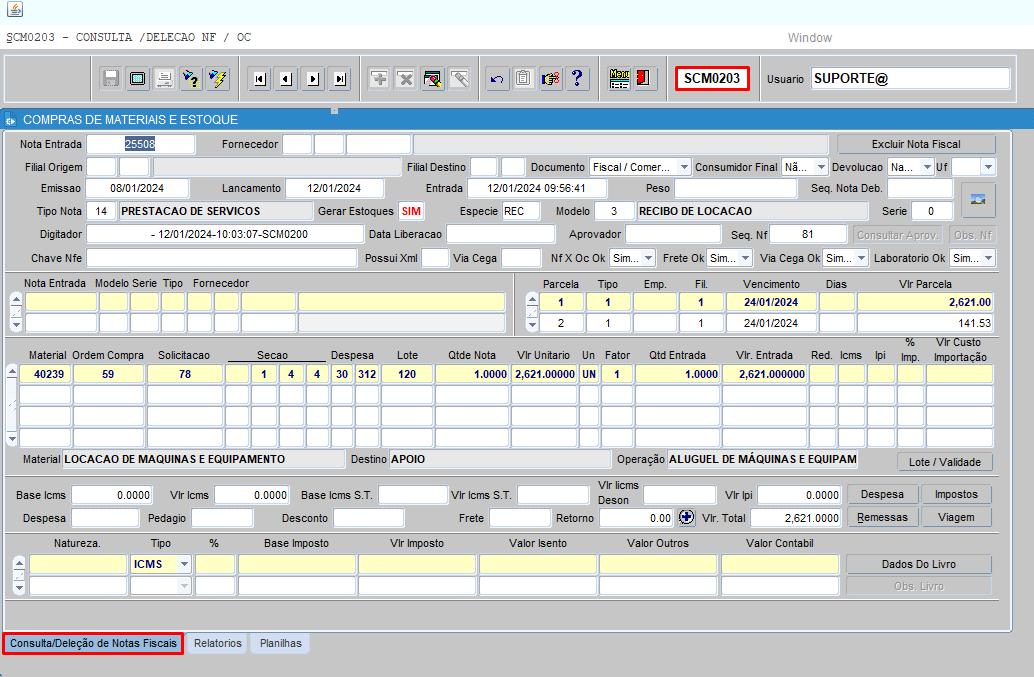The image size is (1034, 677).
Task: Click the Modelo description RECIBO DE LOCACAO
Action: click(x=752, y=212)
